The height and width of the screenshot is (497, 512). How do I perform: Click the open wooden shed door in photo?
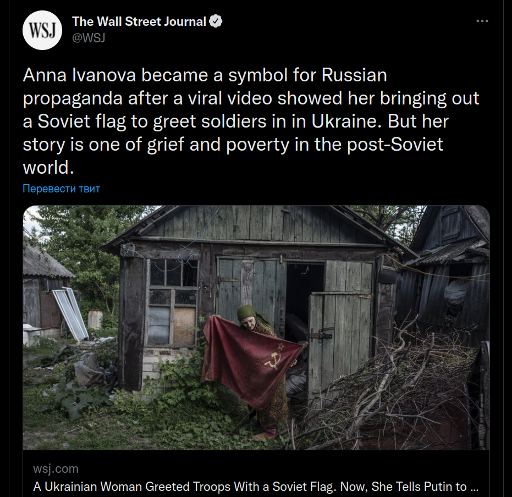(x=340, y=343)
